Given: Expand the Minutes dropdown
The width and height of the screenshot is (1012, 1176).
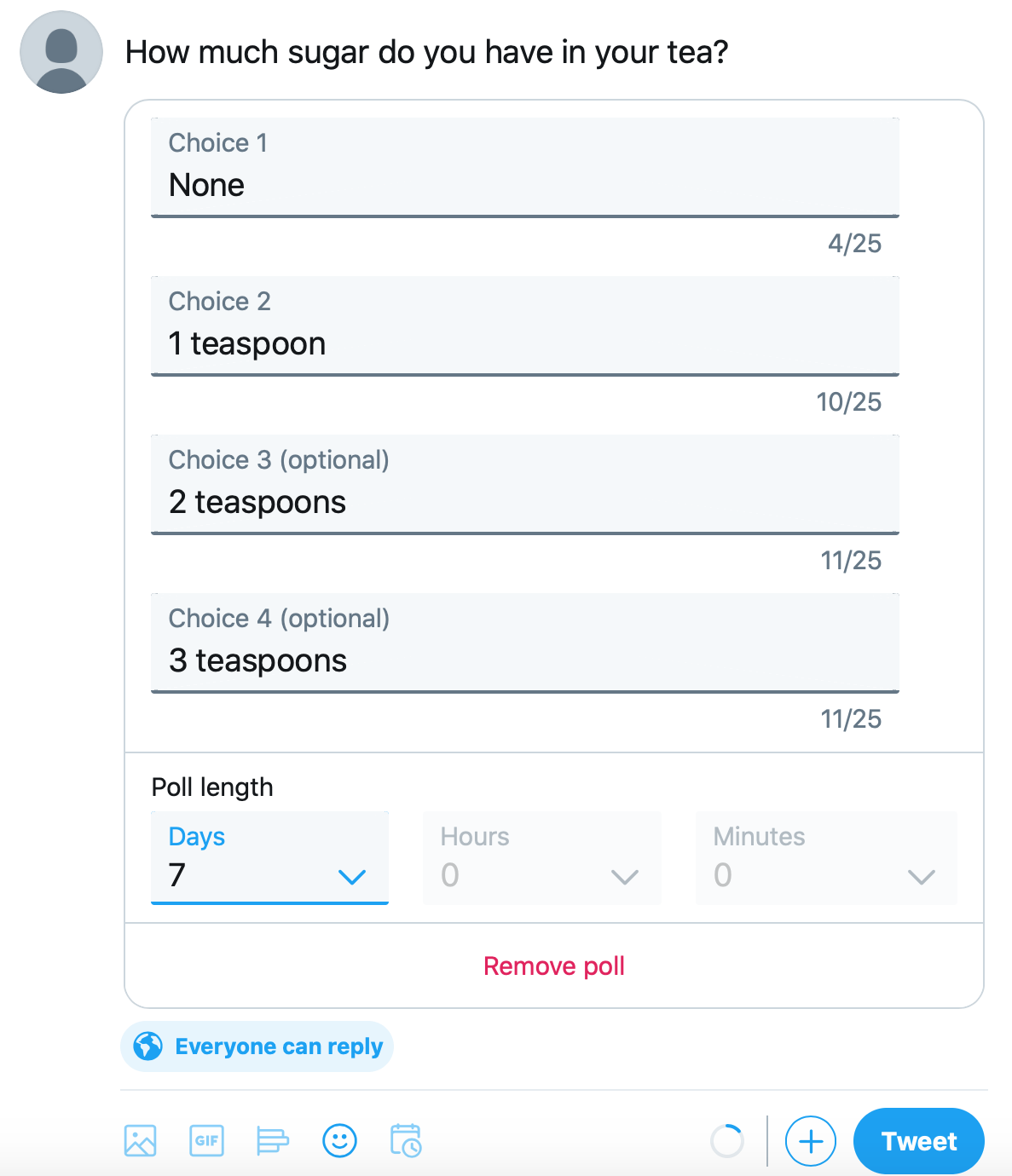Looking at the screenshot, I should [x=826, y=858].
